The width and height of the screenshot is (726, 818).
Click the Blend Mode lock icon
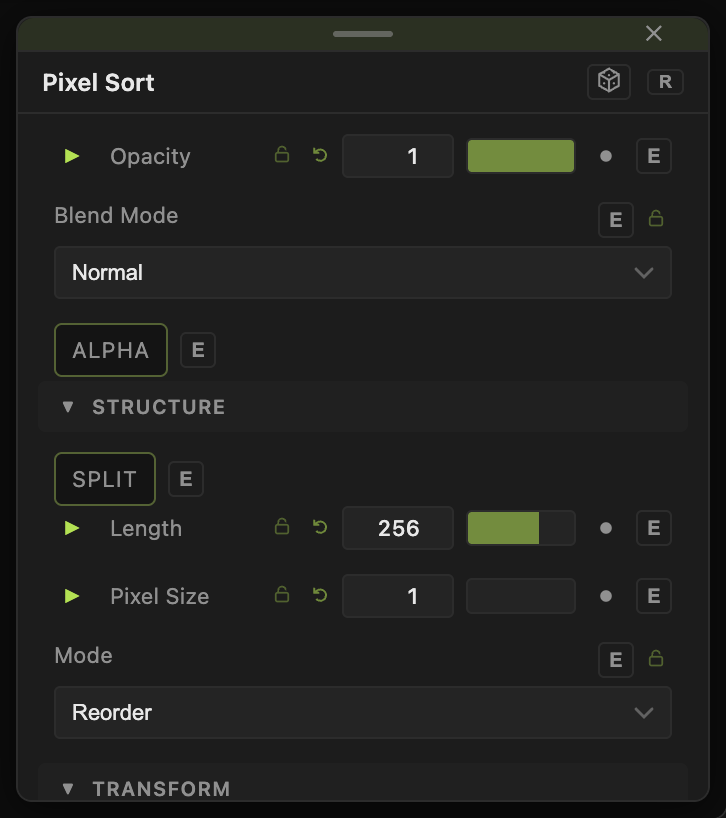tap(656, 218)
